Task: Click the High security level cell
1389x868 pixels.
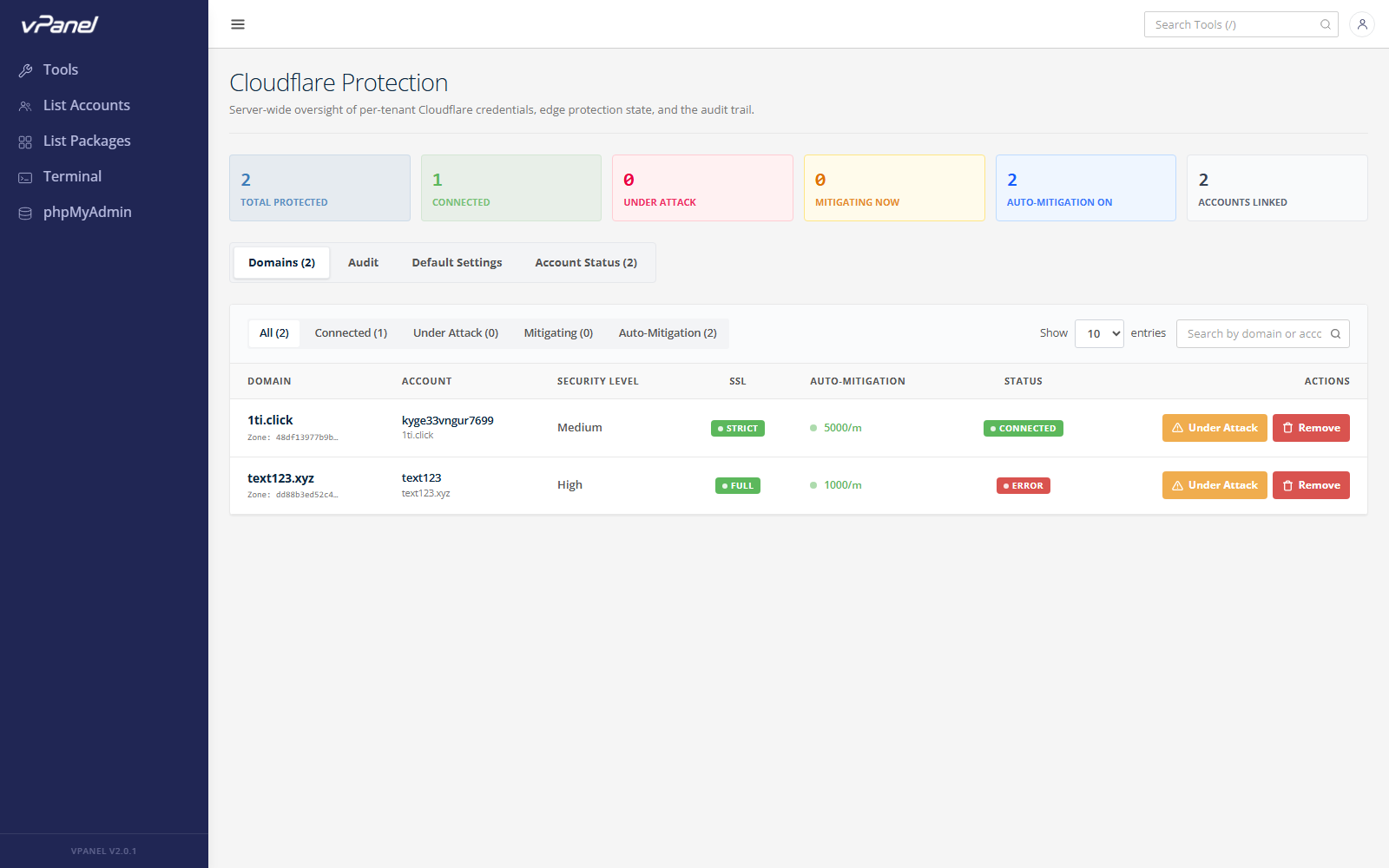Action: coord(569,485)
